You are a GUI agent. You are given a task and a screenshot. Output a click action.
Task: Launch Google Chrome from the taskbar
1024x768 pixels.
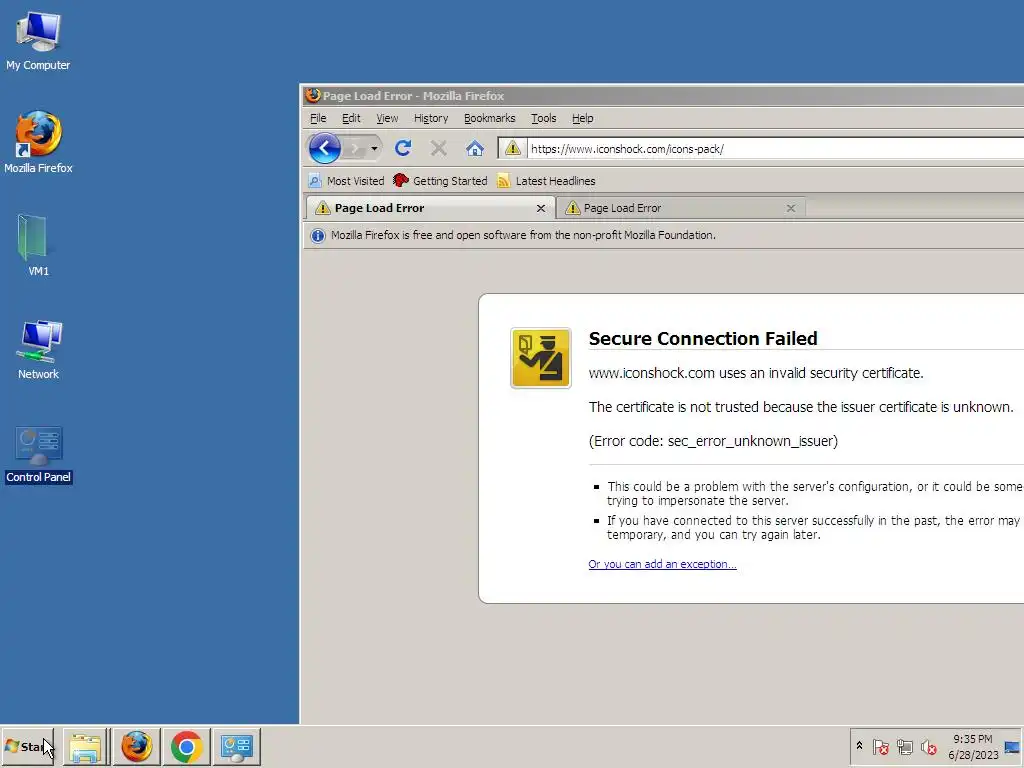click(x=186, y=746)
